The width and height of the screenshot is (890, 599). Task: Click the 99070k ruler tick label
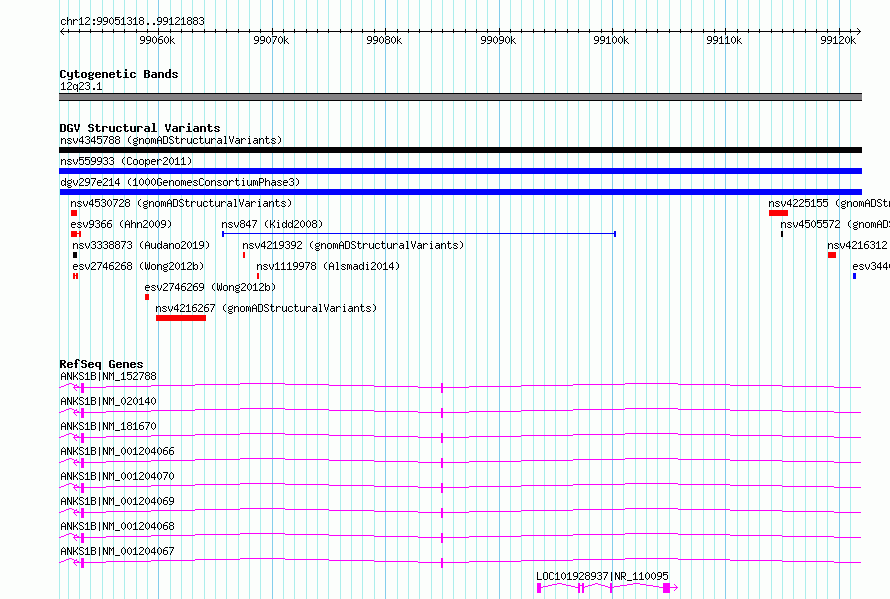click(271, 40)
